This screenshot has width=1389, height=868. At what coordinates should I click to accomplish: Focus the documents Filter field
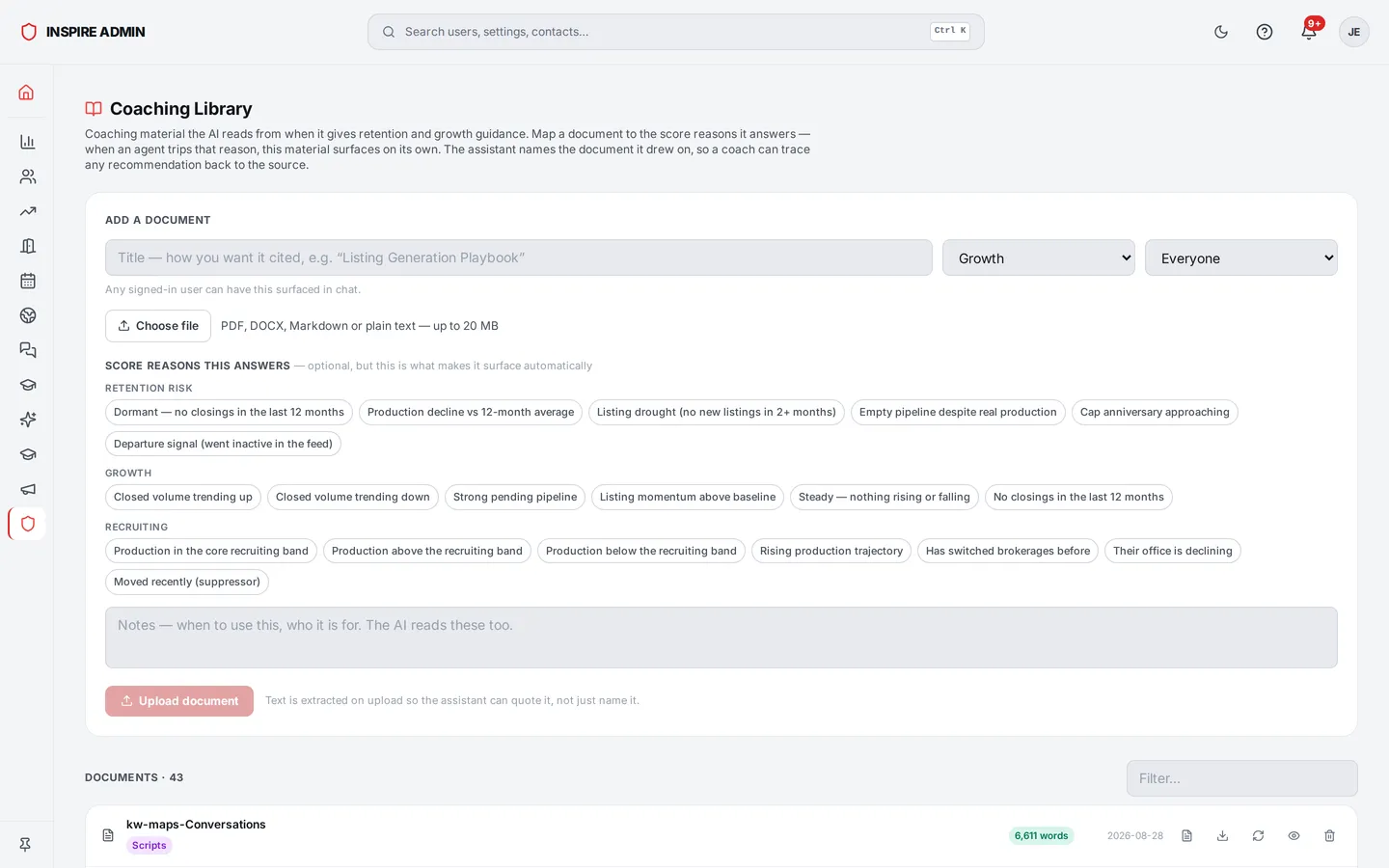pyautogui.click(x=1242, y=778)
